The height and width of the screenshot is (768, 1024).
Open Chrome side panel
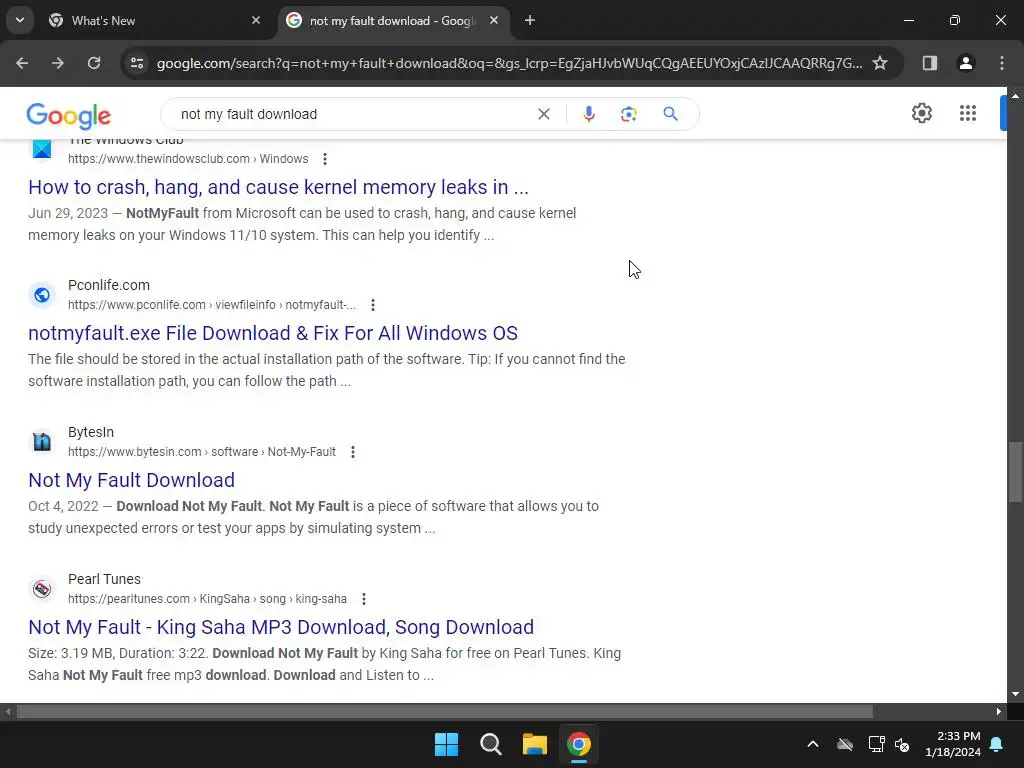(x=930, y=63)
